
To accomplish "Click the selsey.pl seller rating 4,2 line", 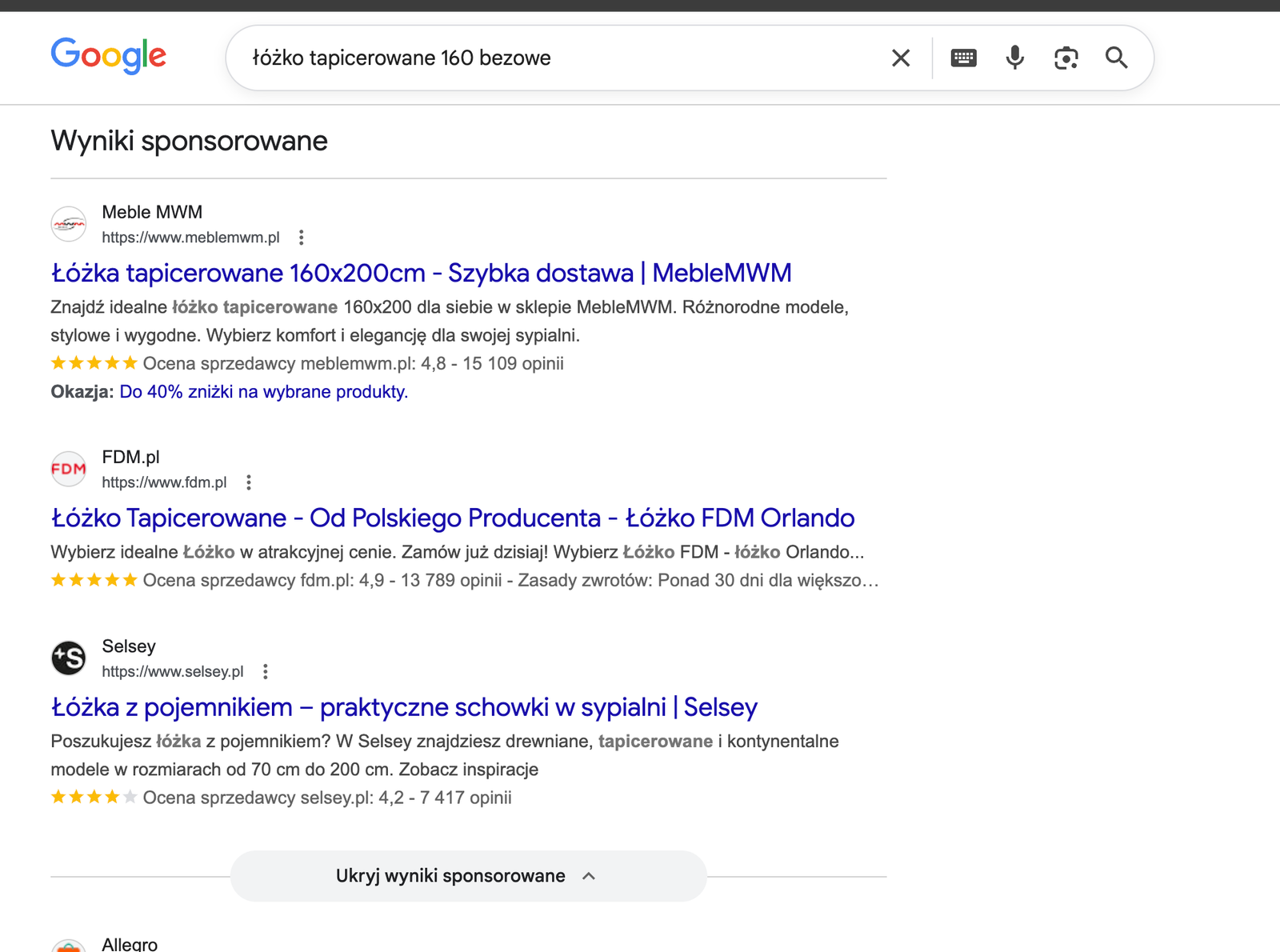I will 282,798.
